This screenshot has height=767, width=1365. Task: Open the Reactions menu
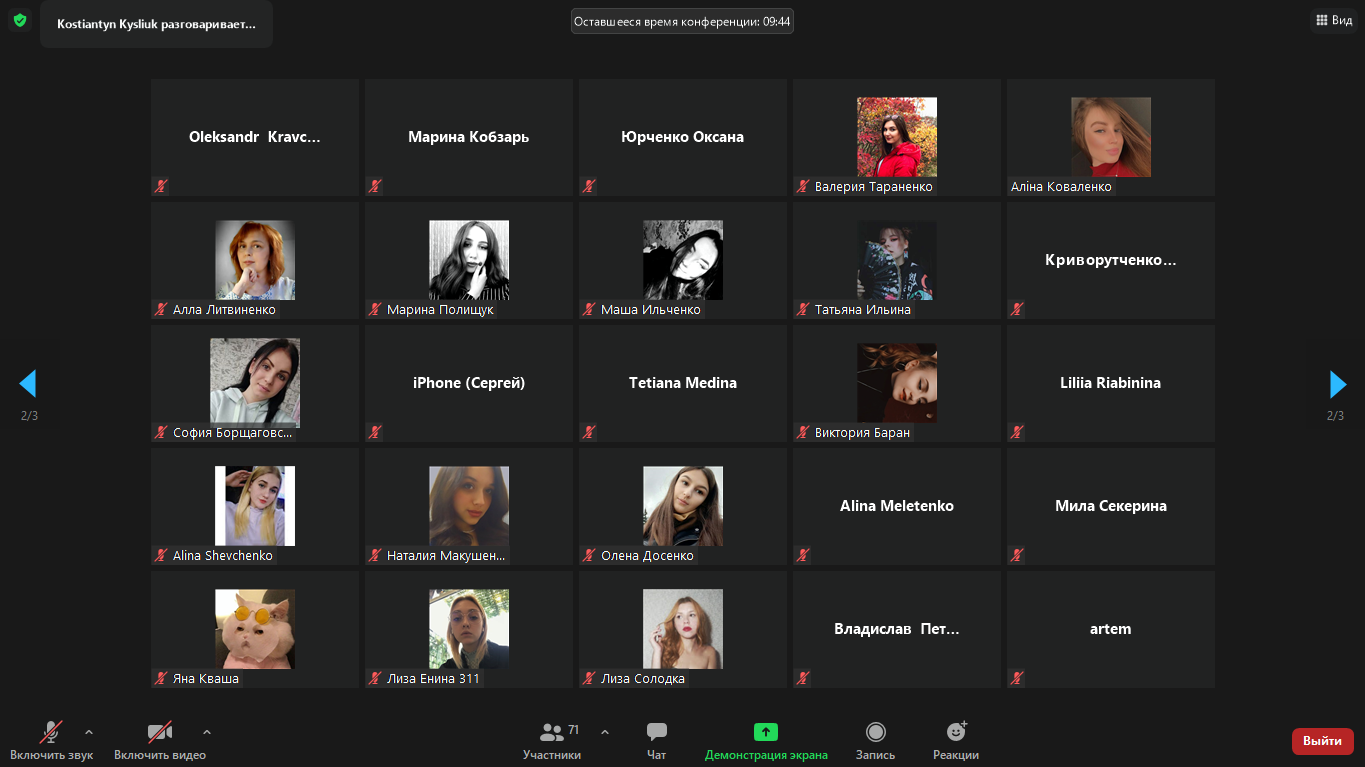tap(955, 740)
